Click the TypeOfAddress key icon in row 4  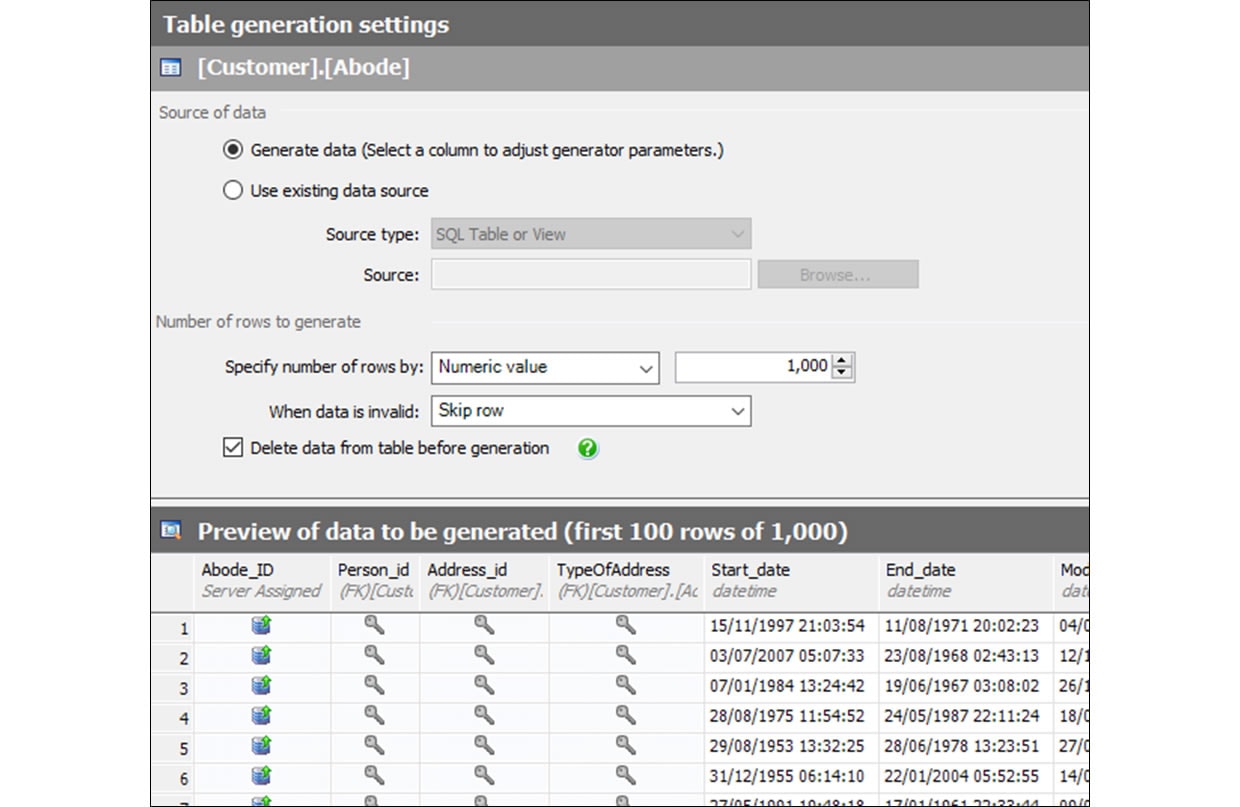pyautogui.click(x=626, y=716)
